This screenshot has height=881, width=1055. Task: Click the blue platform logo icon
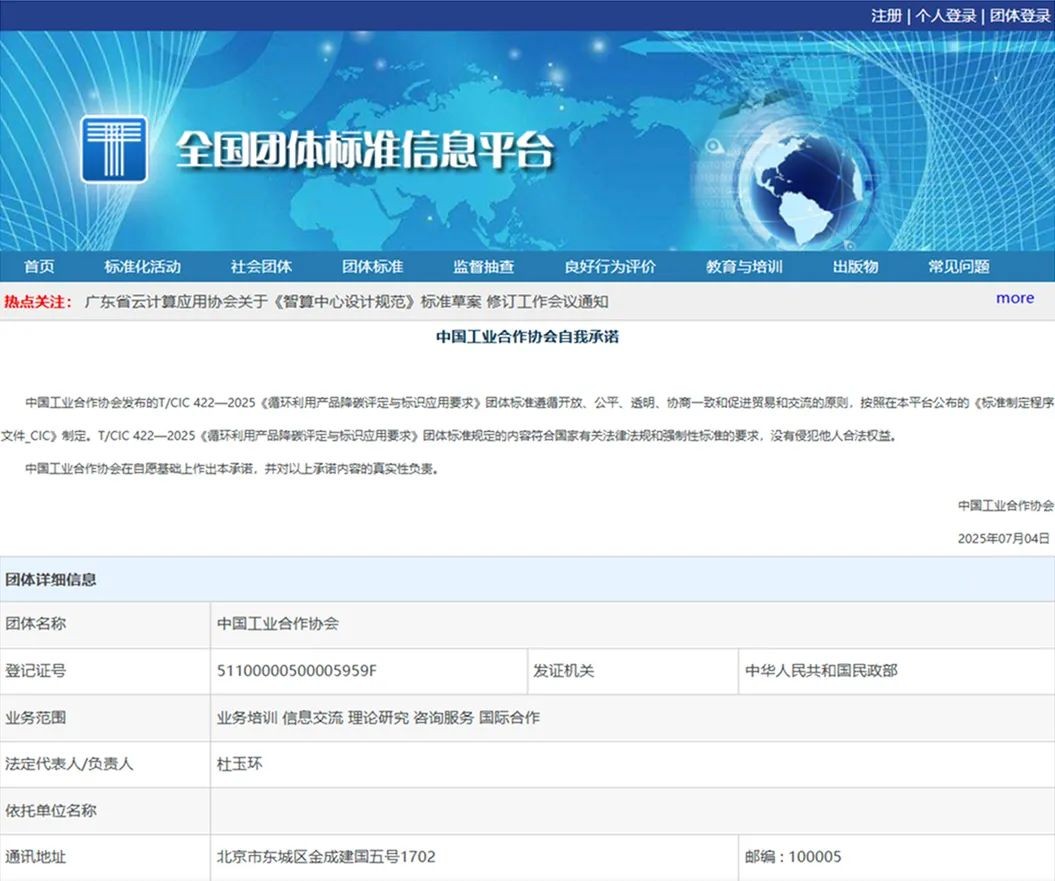coord(114,149)
